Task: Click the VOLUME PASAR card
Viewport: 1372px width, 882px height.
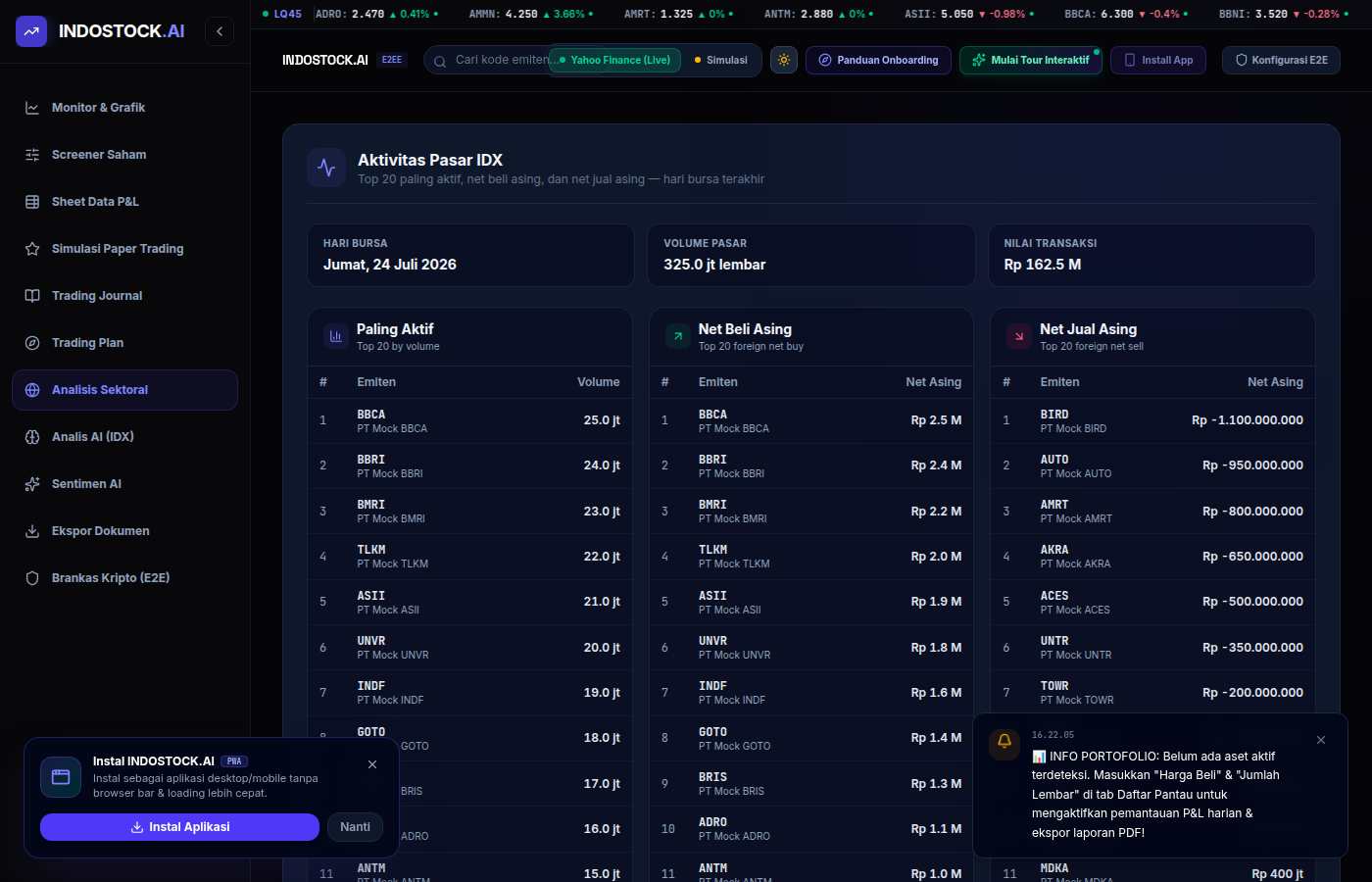Action: pyautogui.click(x=811, y=255)
